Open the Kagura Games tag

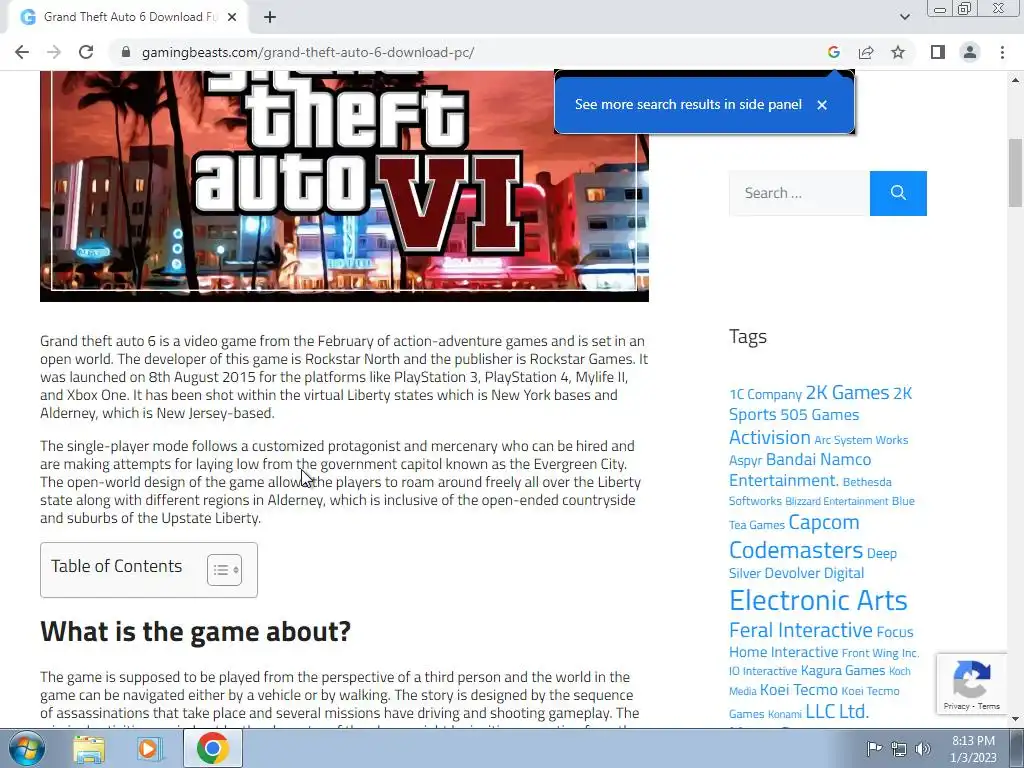(x=842, y=671)
